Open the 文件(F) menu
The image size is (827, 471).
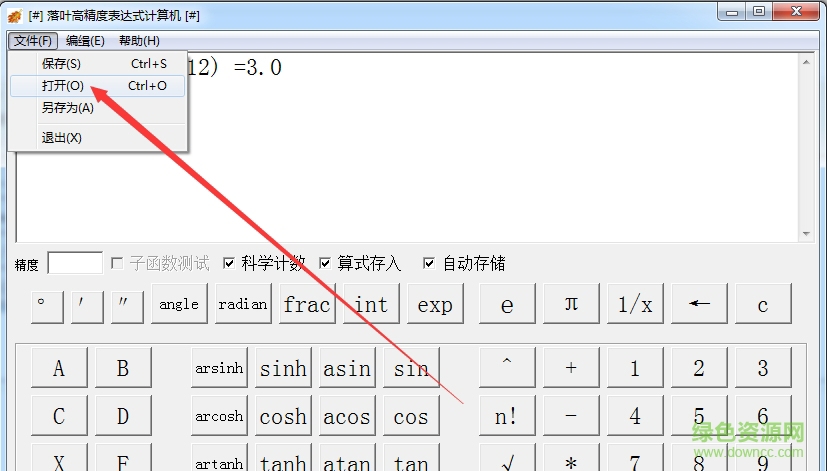point(33,41)
